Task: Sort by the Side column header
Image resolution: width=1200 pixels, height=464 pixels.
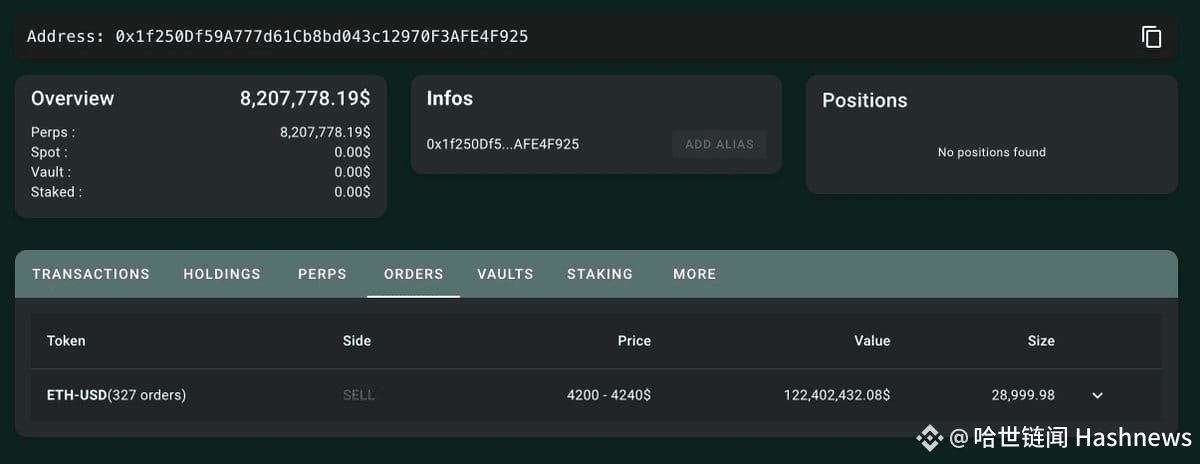Action: (x=357, y=341)
